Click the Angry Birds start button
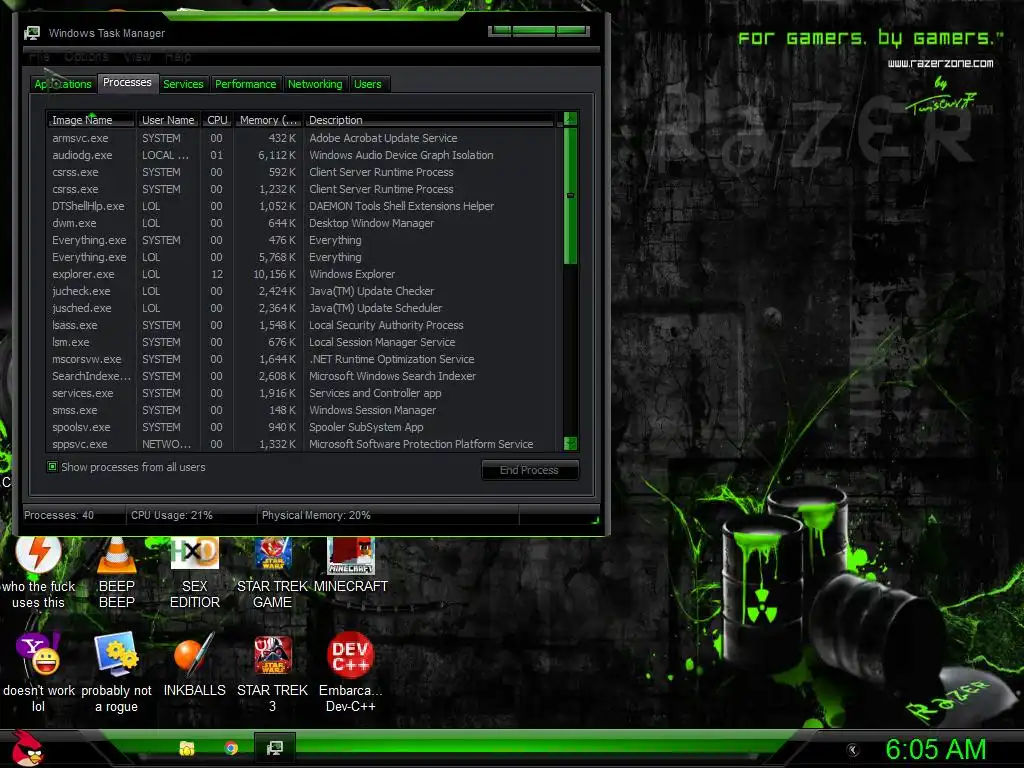This screenshot has height=768, width=1024. click(x=27, y=748)
